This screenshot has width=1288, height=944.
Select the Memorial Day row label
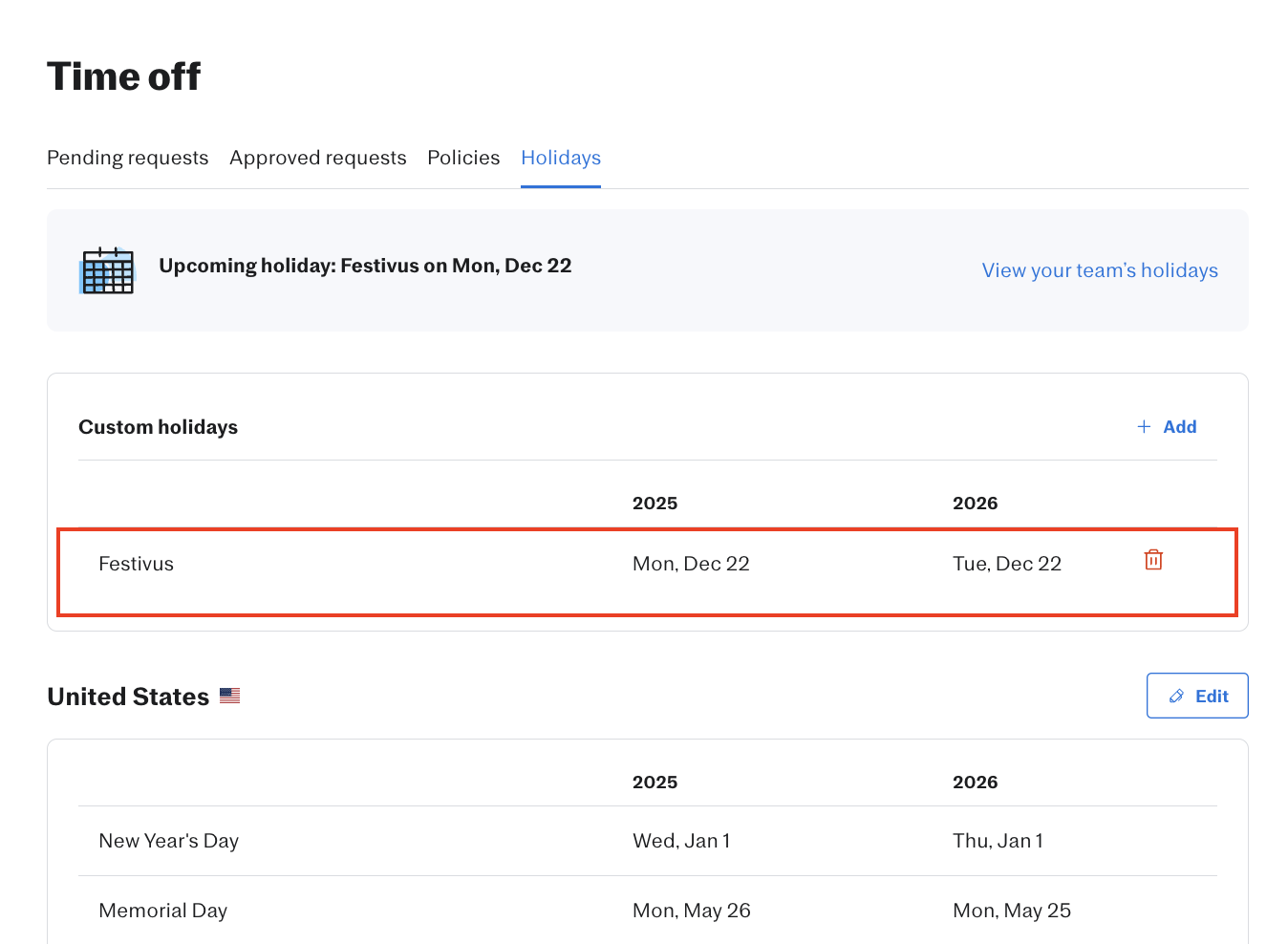(163, 911)
